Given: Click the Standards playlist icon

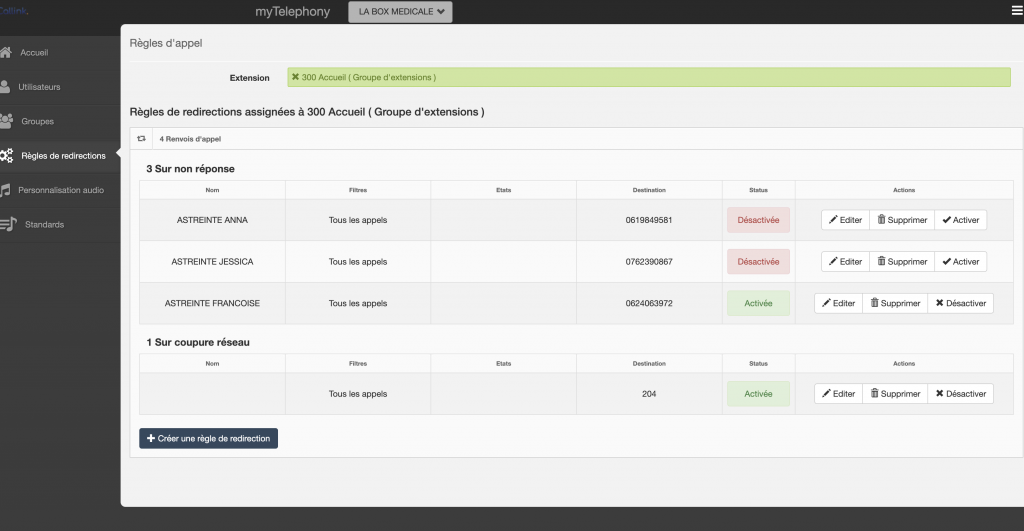Looking at the screenshot, I should tap(7, 224).
